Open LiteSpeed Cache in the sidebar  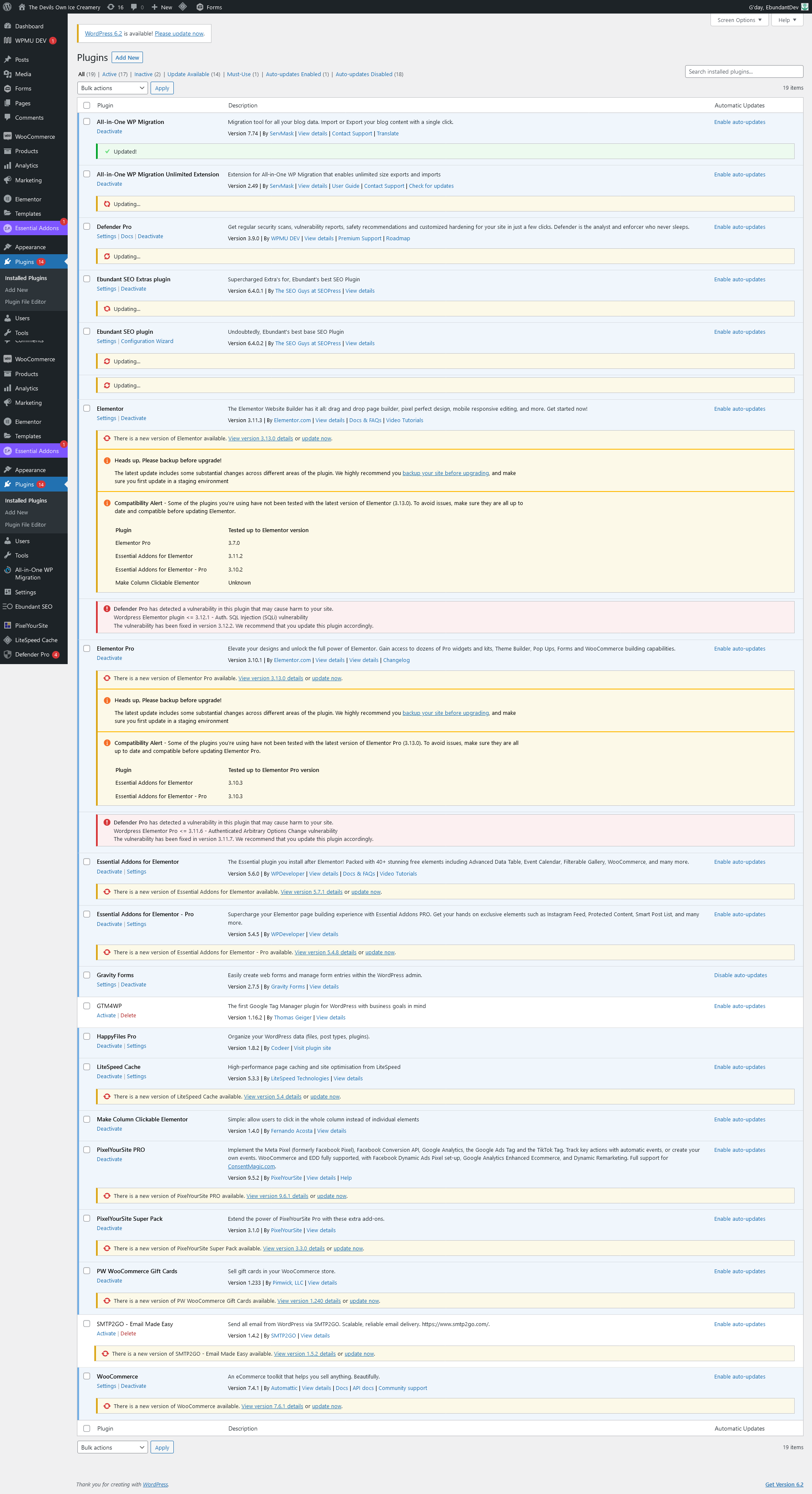(36, 640)
